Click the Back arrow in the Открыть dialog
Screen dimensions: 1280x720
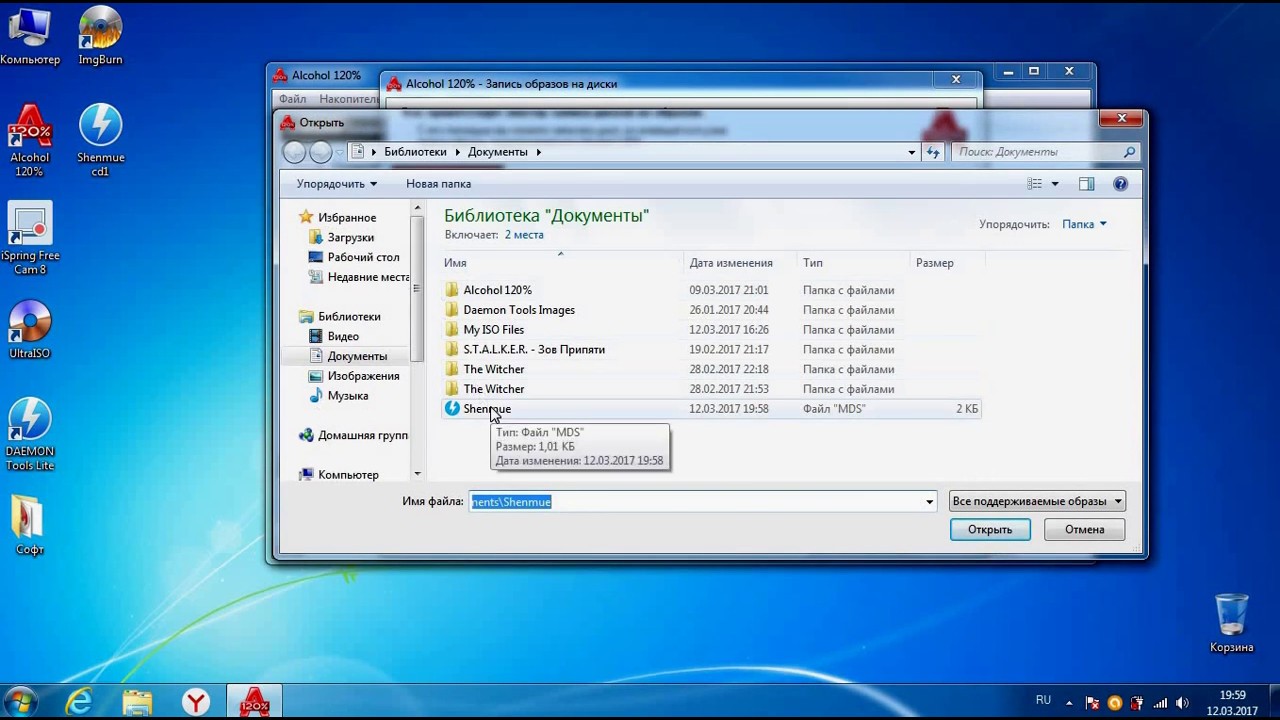[294, 152]
